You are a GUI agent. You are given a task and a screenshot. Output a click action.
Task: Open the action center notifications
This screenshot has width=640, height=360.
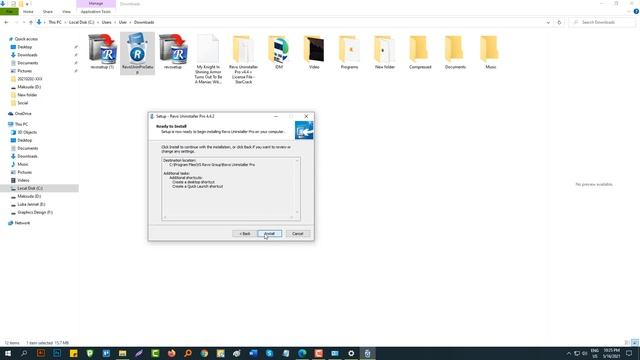point(629,353)
